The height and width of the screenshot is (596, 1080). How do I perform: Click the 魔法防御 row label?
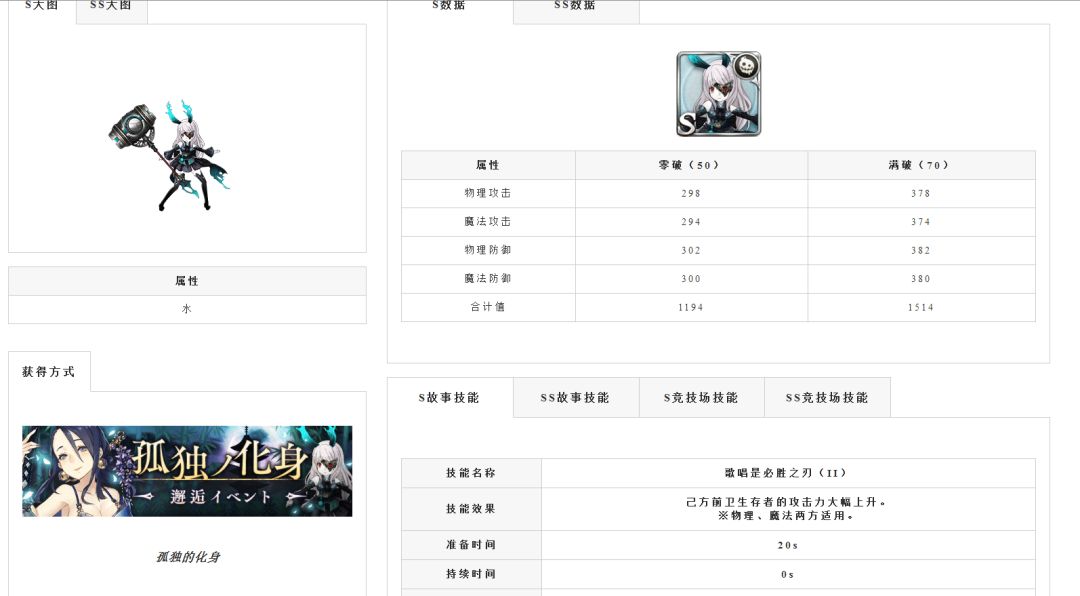coord(488,278)
